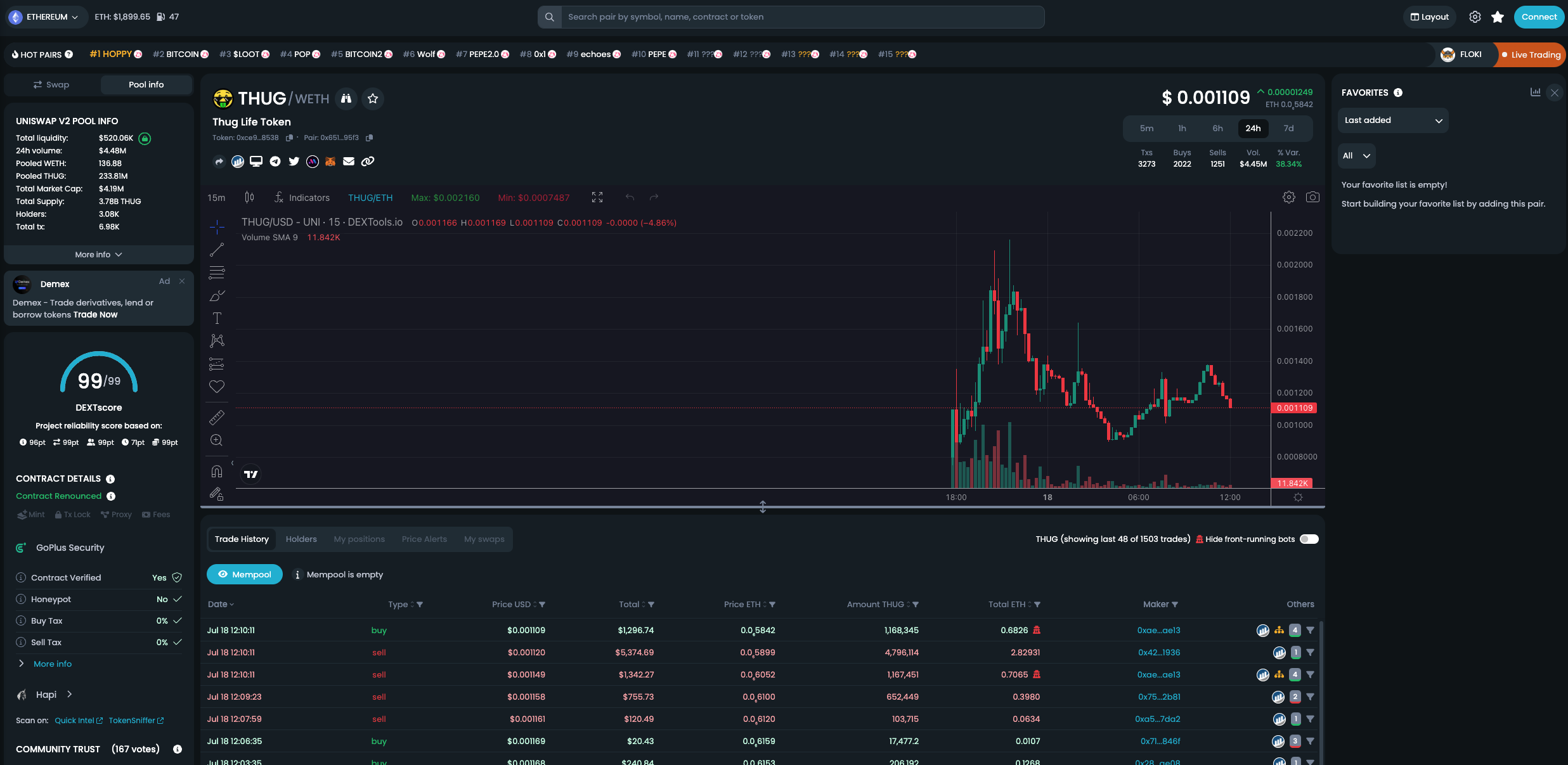This screenshot has height=765, width=1568.
Task: Toggle Hide front-running bots switch
Action: (1309, 539)
